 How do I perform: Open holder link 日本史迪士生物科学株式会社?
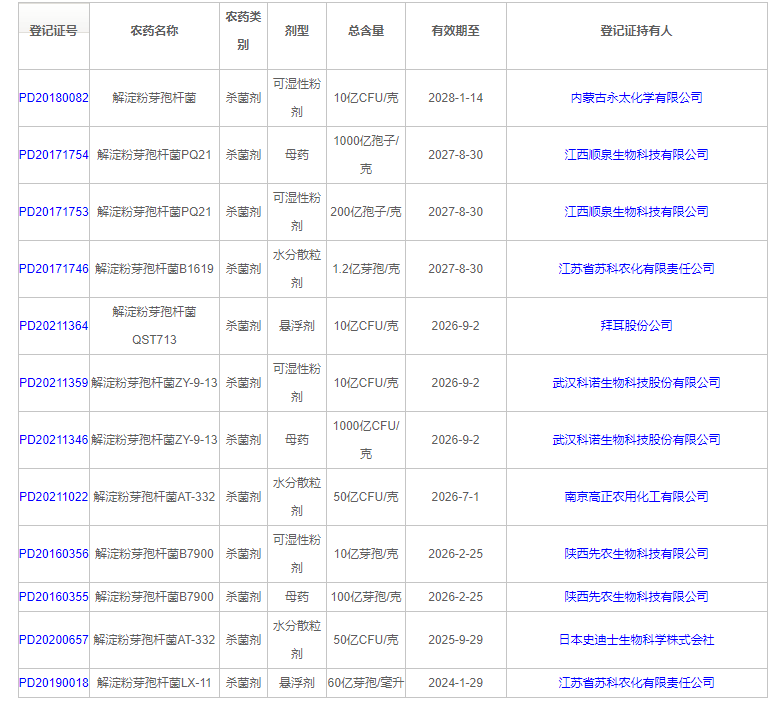pyautogui.click(x=636, y=640)
